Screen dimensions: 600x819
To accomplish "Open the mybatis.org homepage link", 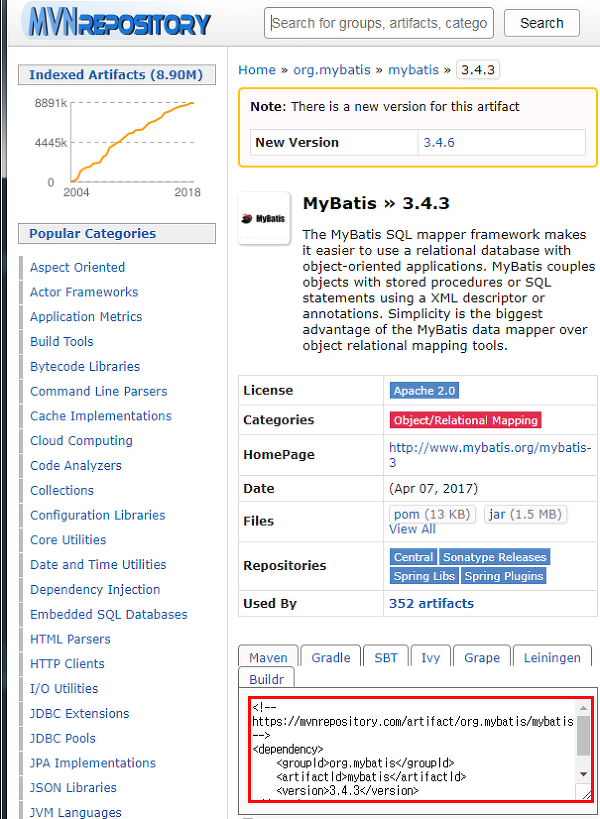I will (x=490, y=454).
